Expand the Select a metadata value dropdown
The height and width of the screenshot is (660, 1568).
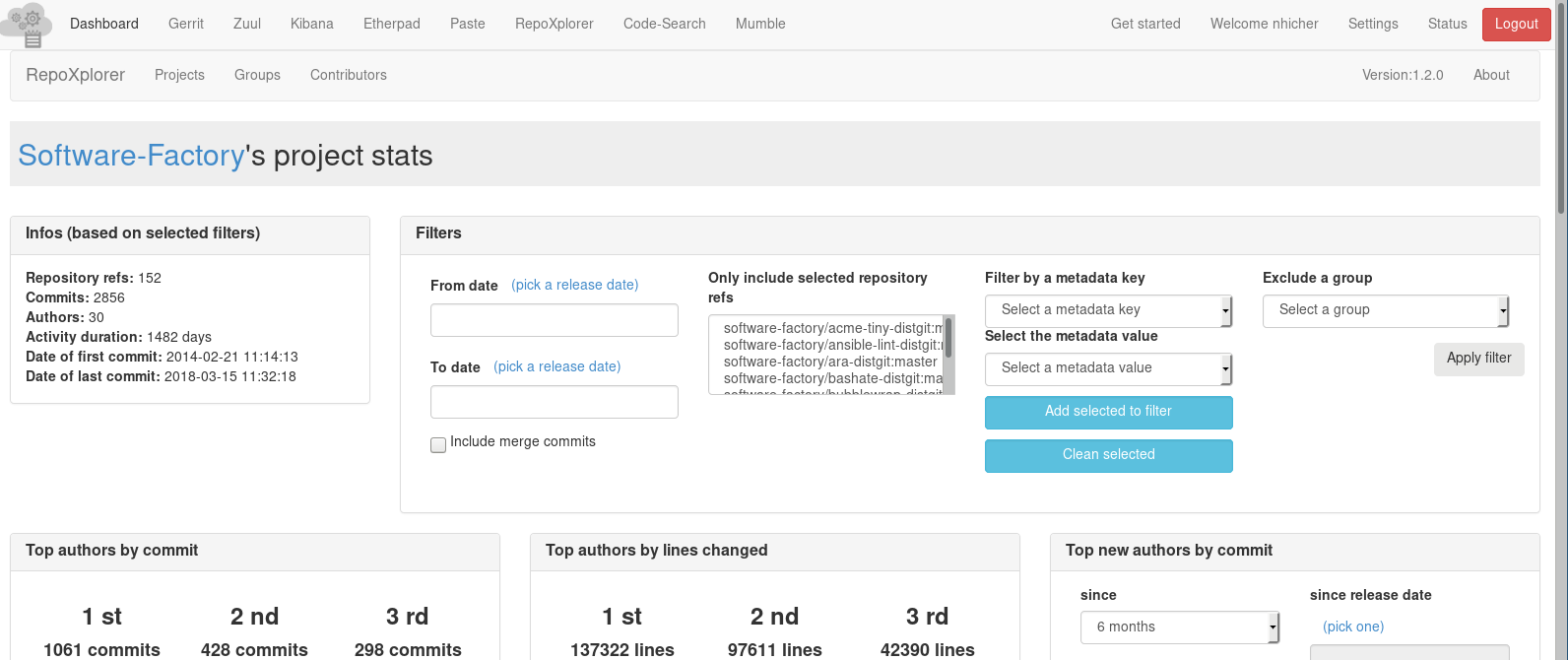(1108, 368)
